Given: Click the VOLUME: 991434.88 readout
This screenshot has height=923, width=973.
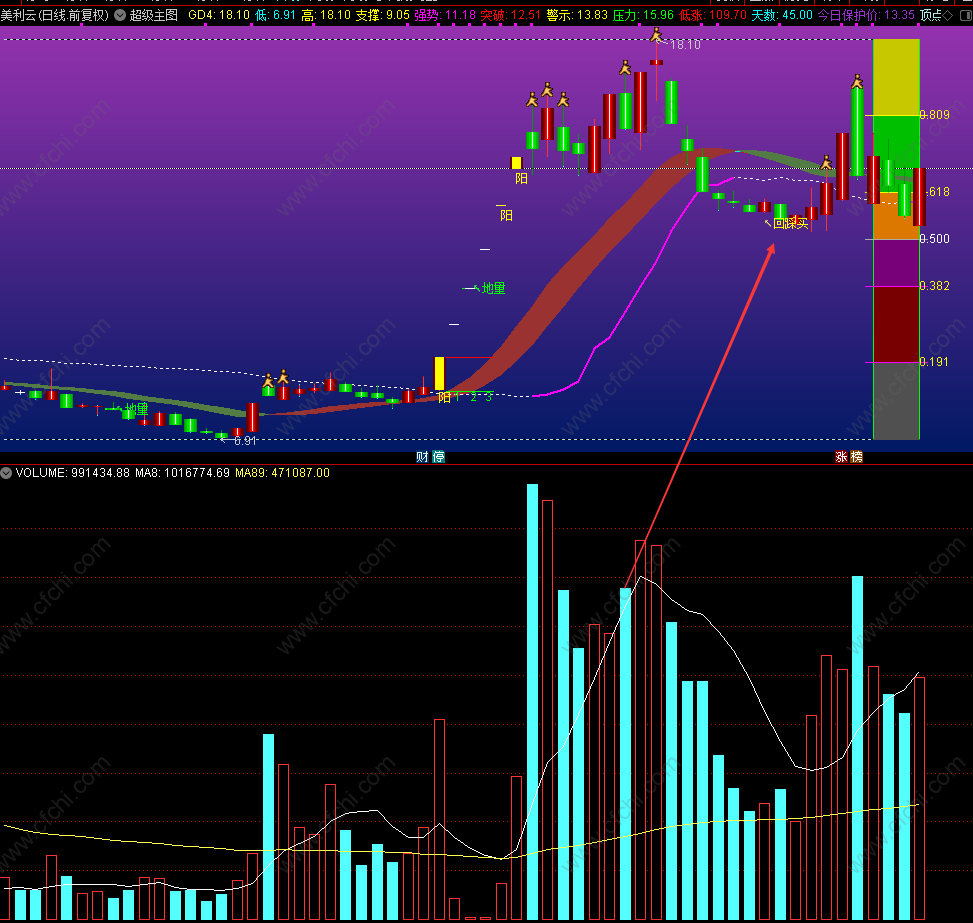Looking at the screenshot, I should pyautogui.click(x=73, y=473).
